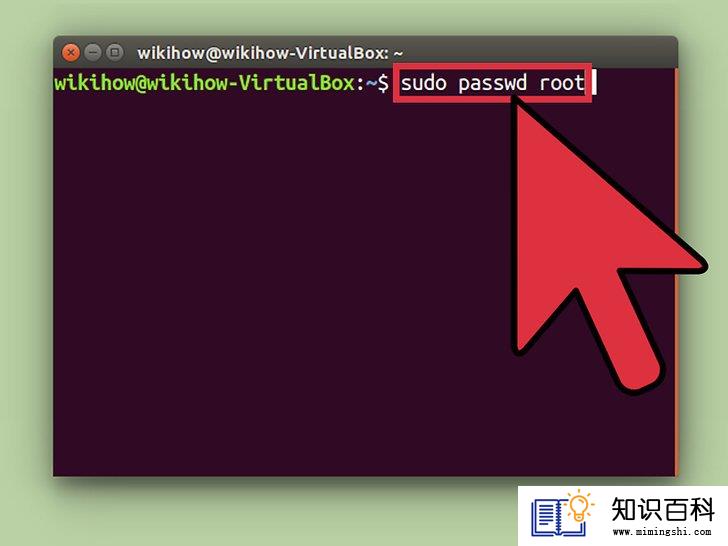Click the word passwd in the command

[493, 85]
